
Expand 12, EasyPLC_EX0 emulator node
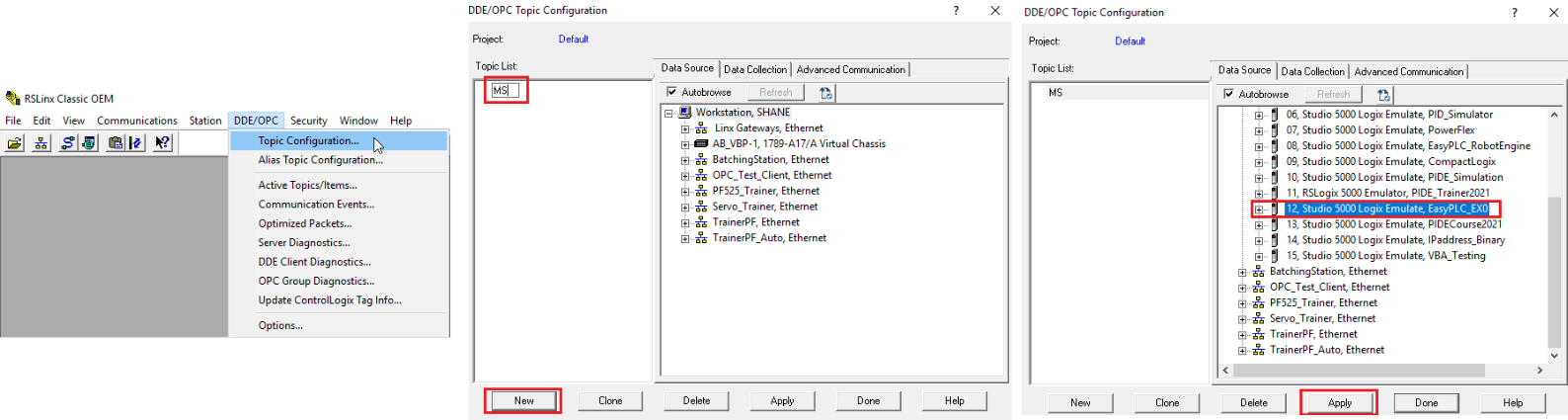pyautogui.click(x=1259, y=210)
